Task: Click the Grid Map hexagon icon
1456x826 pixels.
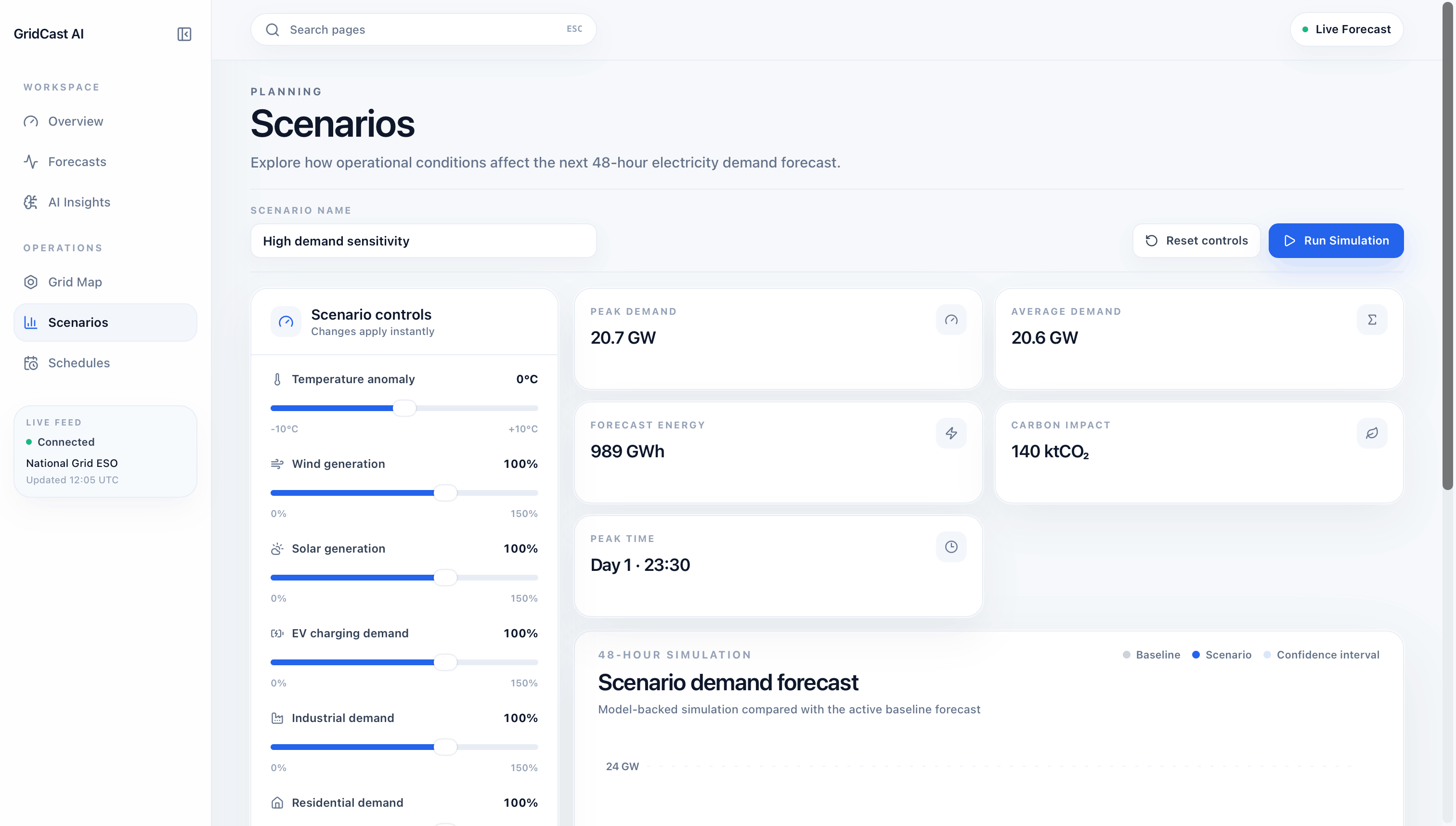Action: tap(31, 282)
